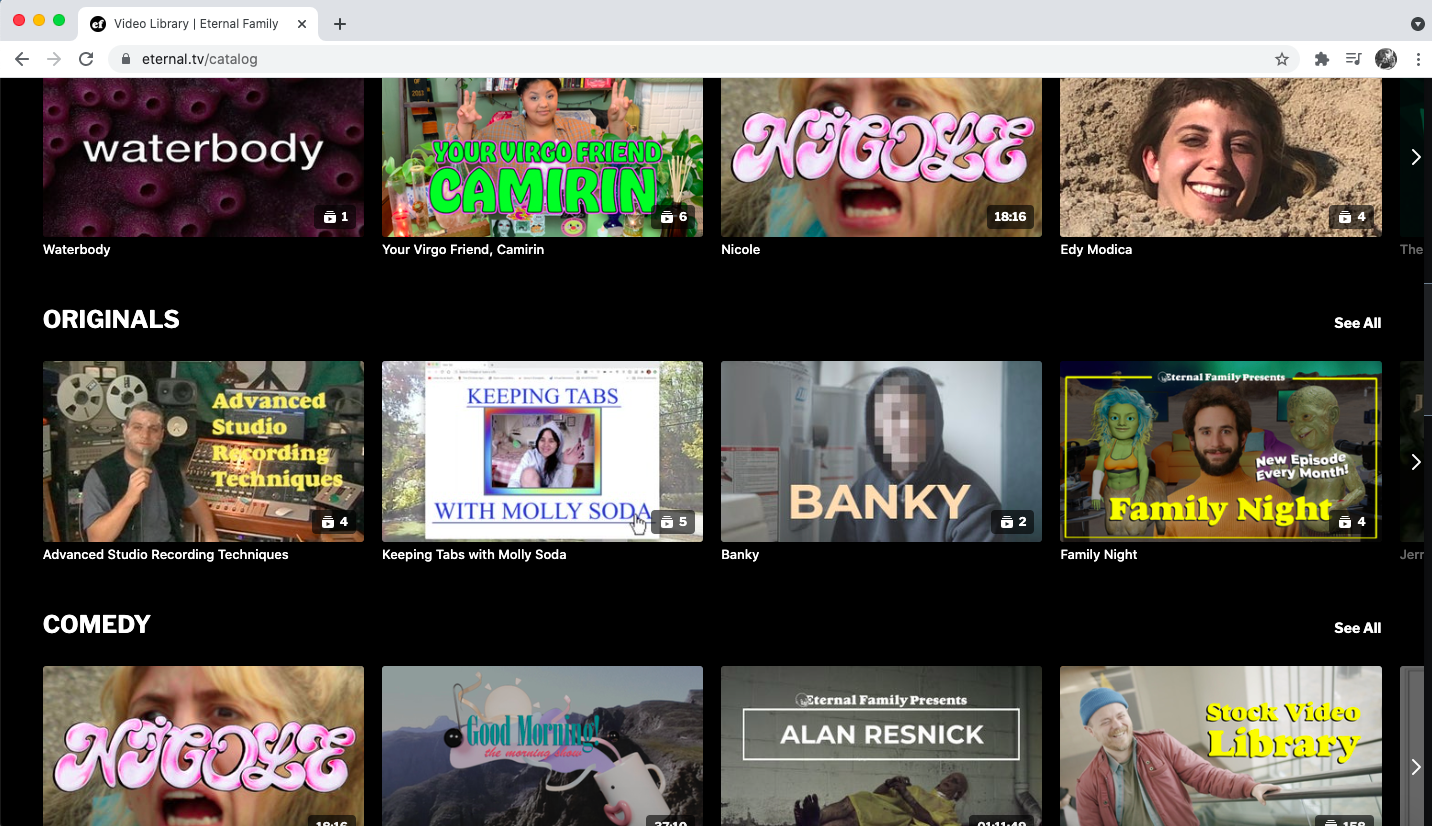Open the Waterbody title link
This screenshot has width=1432, height=826.
click(76, 249)
